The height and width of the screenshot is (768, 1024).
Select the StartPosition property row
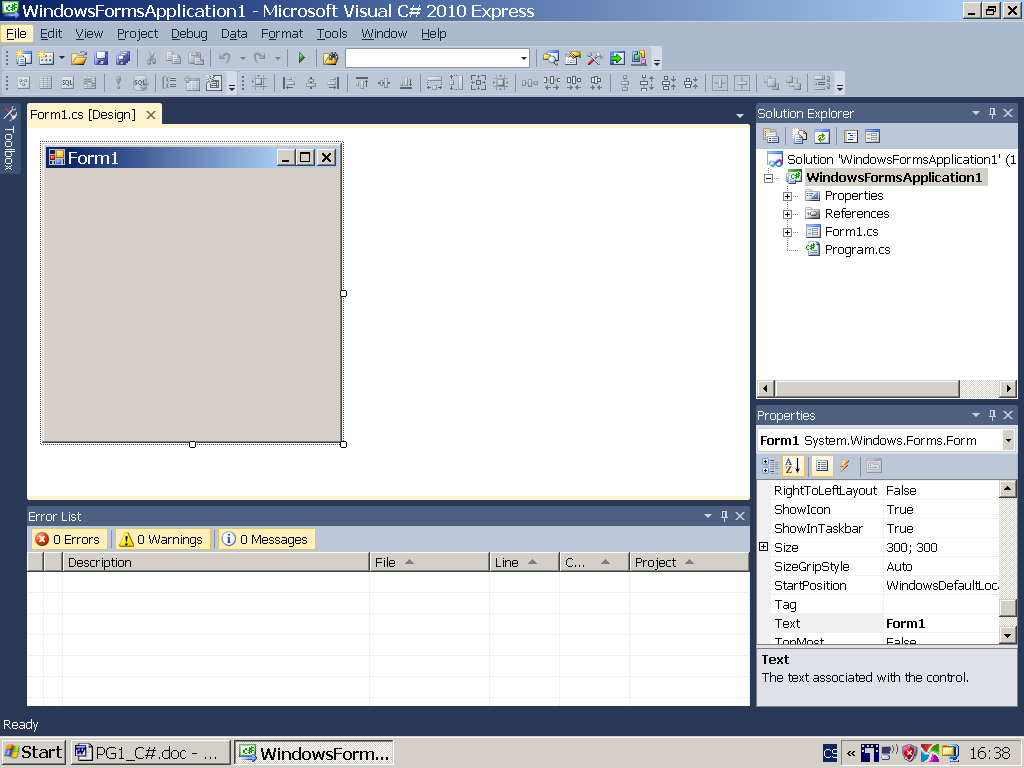878,586
